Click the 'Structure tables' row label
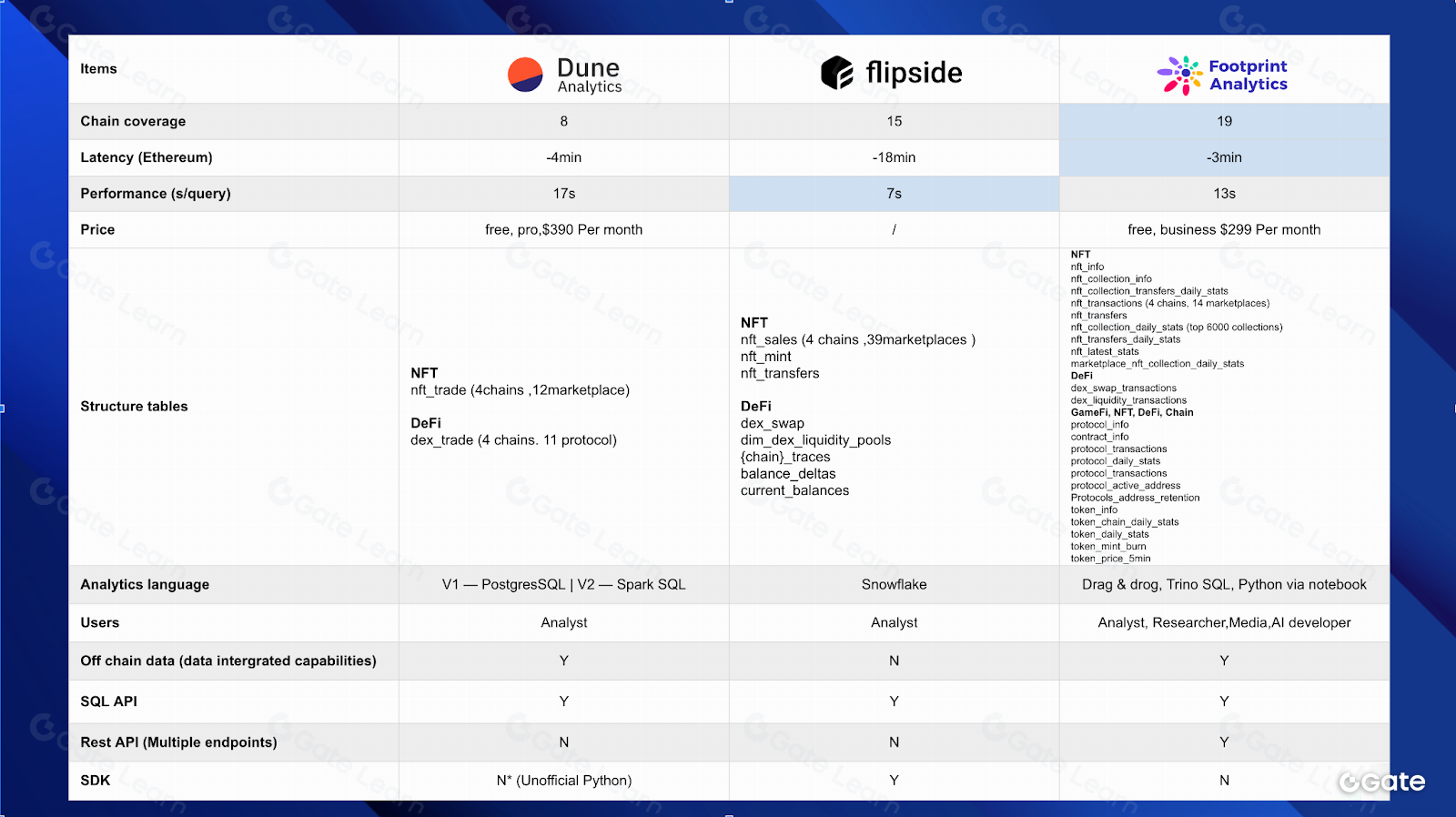This screenshot has height=817, width=1456. (x=134, y=407)
